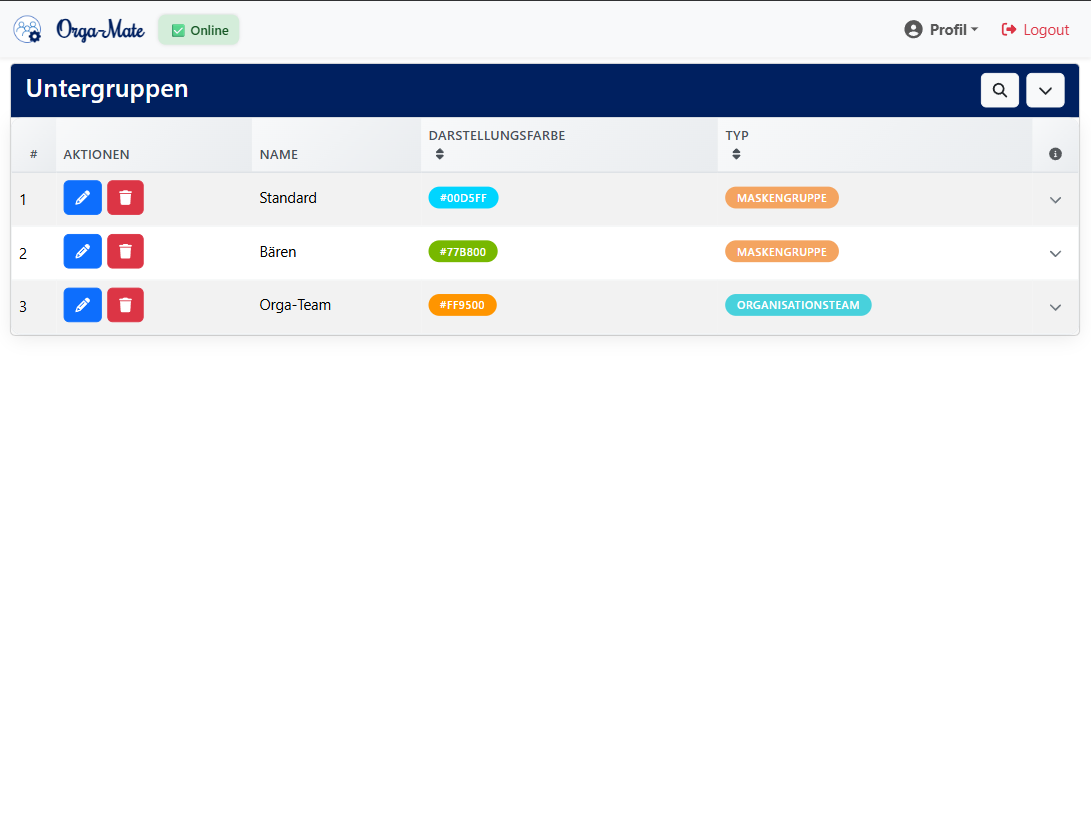Click the pencil icon for Orga-Team
Viewport: 1091px width, 818px height.
point(82,305)
